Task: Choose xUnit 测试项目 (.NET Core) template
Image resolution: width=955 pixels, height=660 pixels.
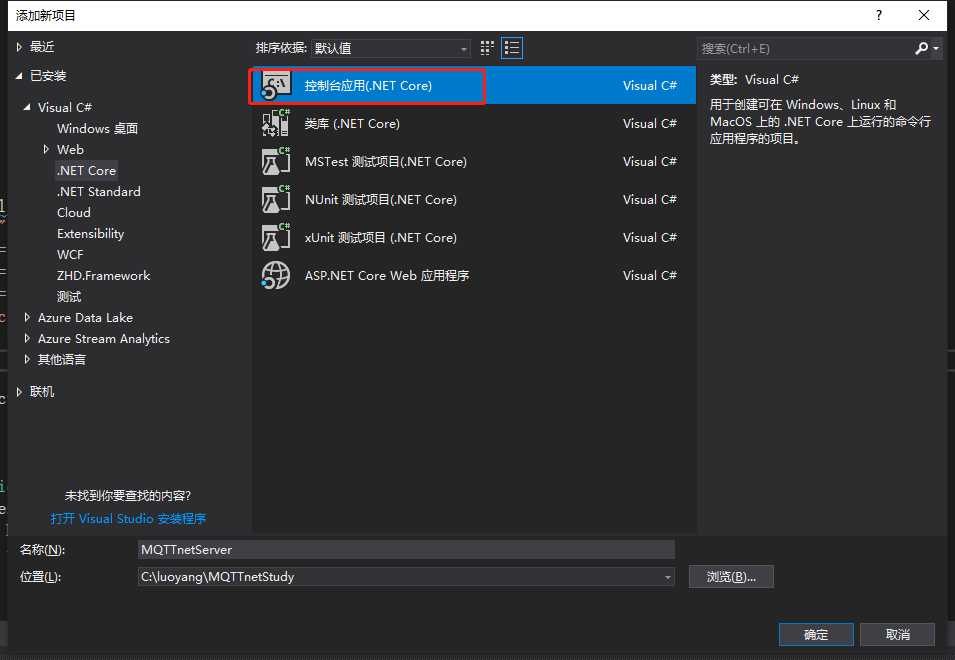Action: point(473,237)
